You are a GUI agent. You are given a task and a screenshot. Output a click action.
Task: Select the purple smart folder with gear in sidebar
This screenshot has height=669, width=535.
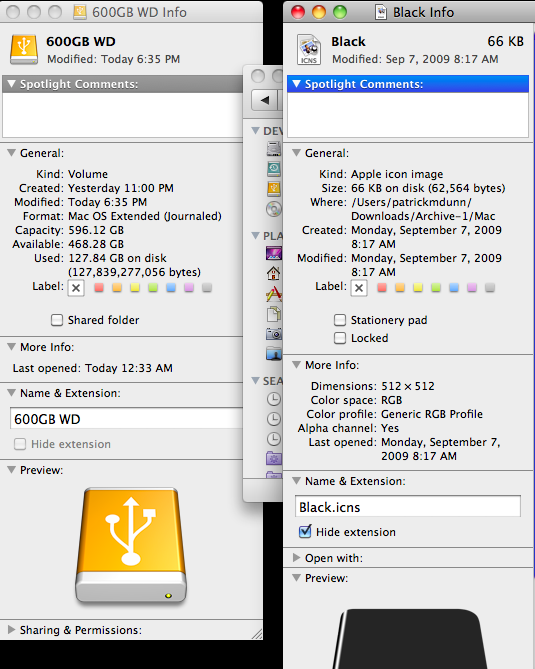point(273,459)
